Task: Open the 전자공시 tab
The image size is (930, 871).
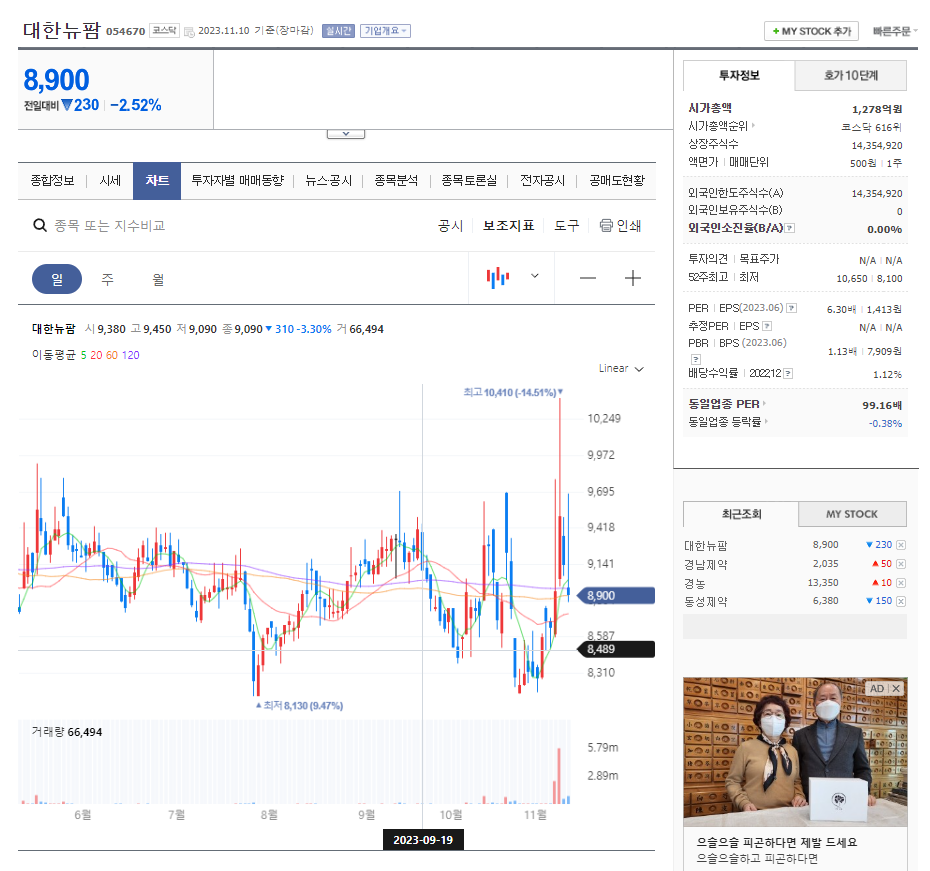Action: [x=543, y=181]
